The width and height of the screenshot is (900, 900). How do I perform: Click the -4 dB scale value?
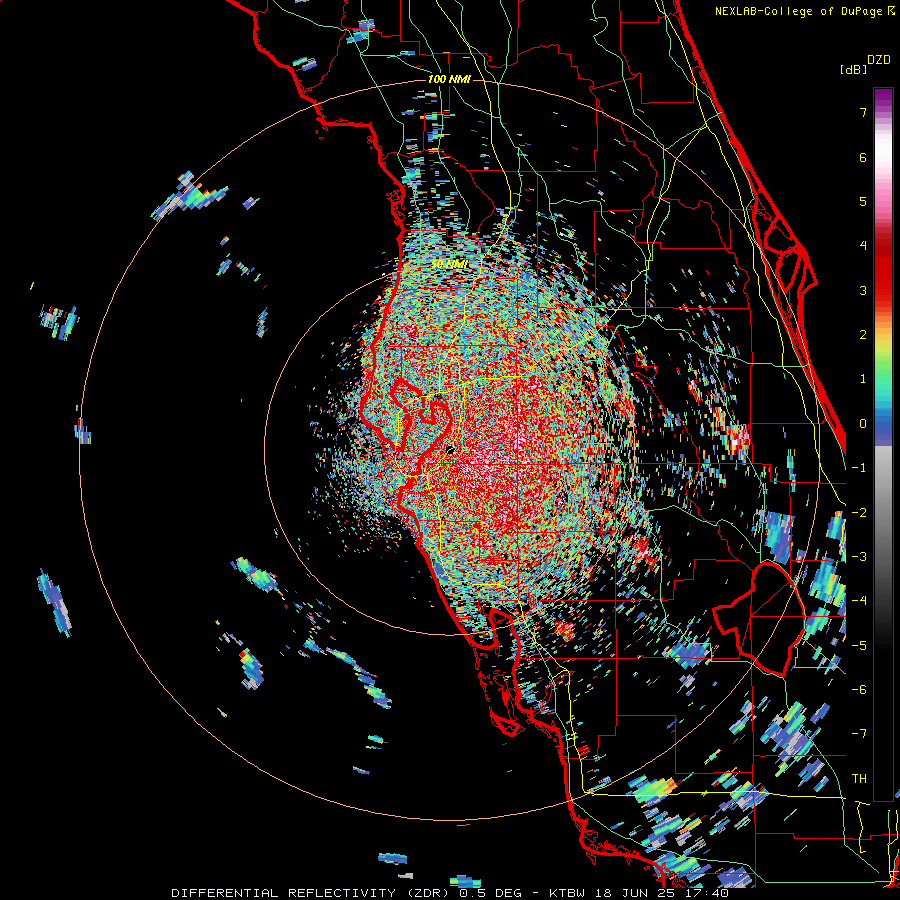tap(859, 601)
